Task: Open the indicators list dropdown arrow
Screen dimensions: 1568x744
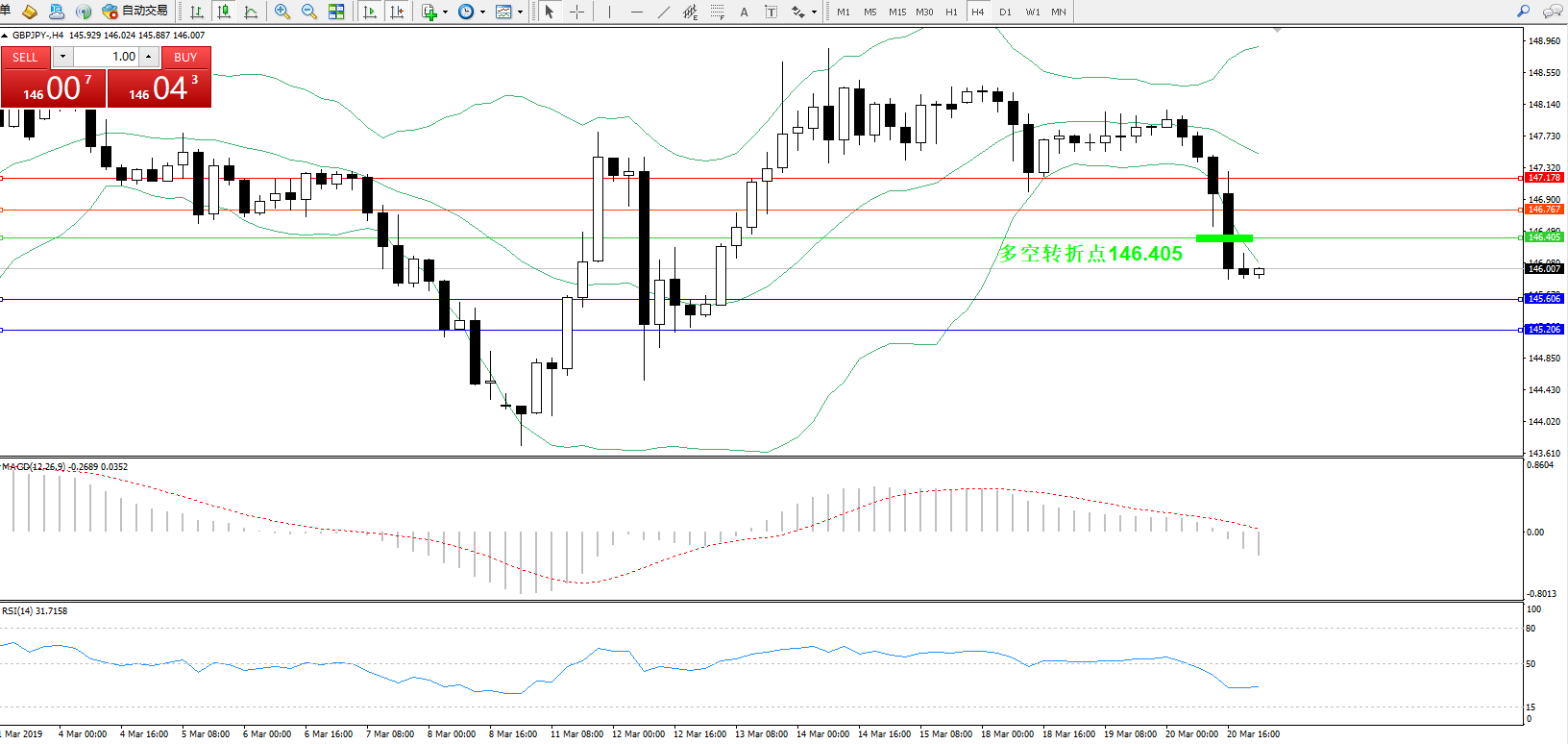Action: point(445,12)
